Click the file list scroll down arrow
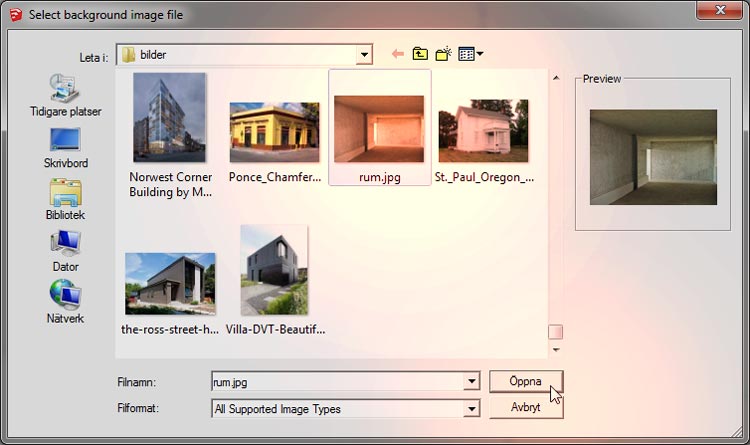 [556, 350]
